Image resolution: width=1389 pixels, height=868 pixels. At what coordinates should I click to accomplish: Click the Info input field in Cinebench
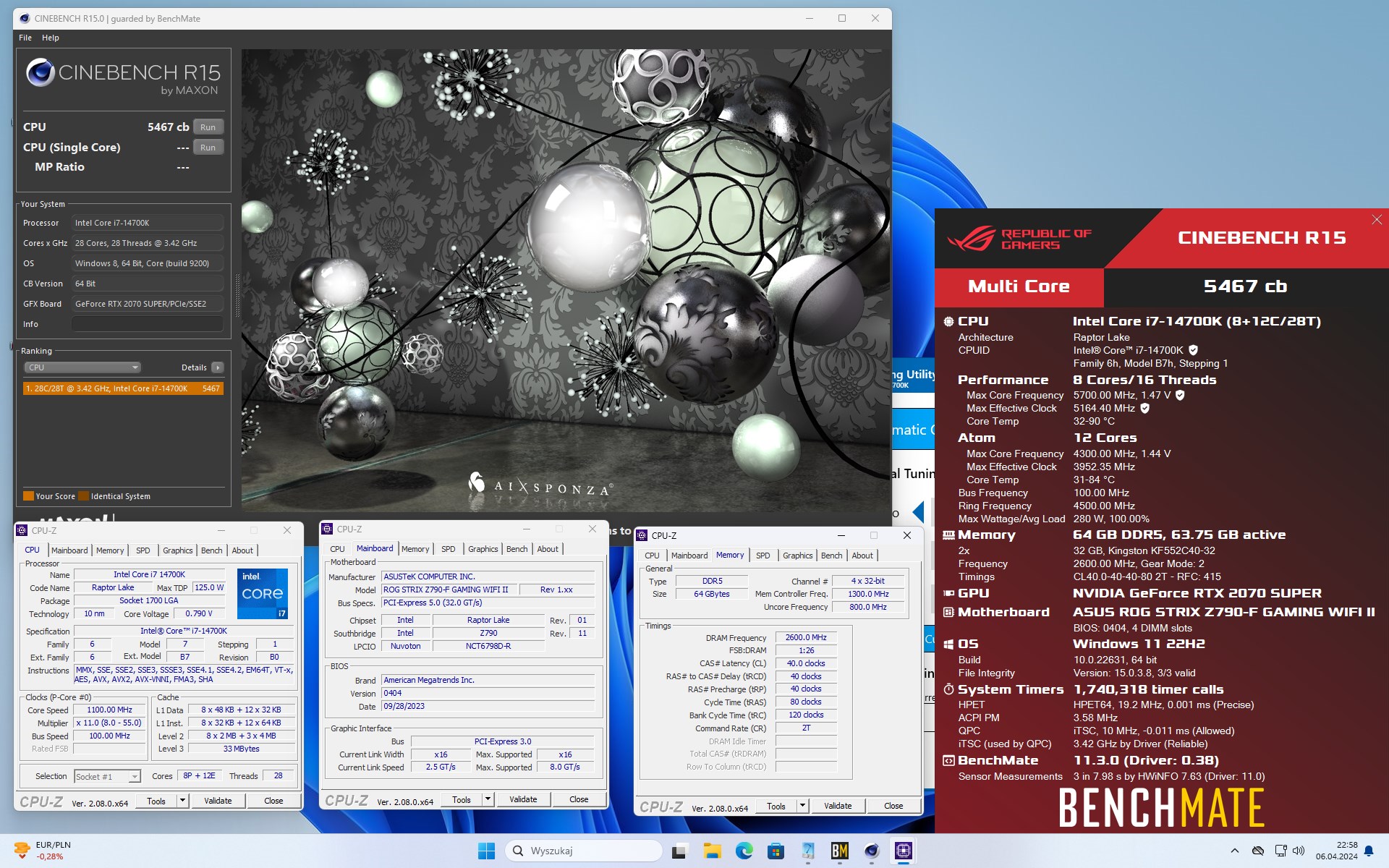pyautogui.click(x=148, y=324)
